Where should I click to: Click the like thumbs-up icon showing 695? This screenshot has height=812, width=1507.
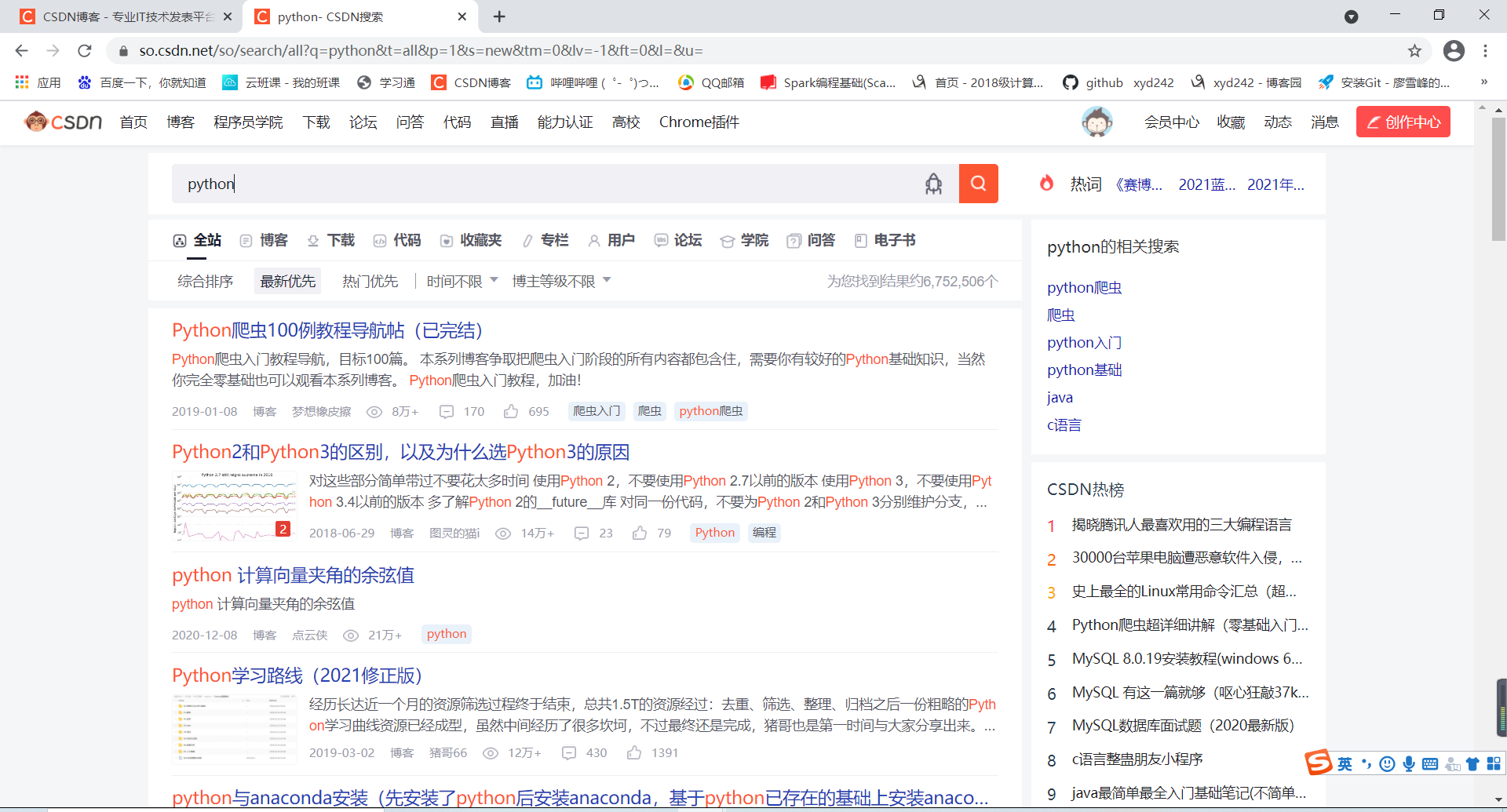tap(511, 411)
